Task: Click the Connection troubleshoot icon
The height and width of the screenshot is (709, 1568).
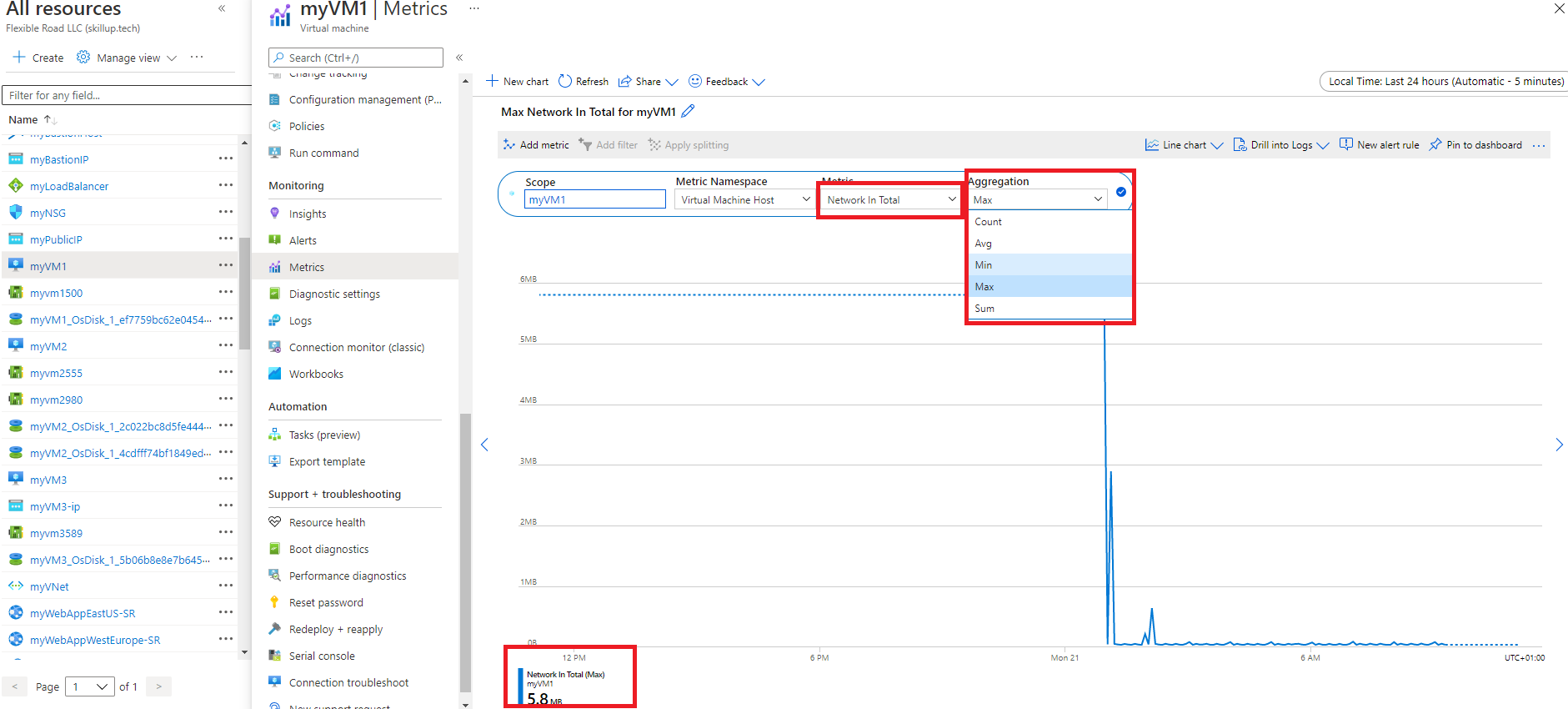Action: pos(275,682)
